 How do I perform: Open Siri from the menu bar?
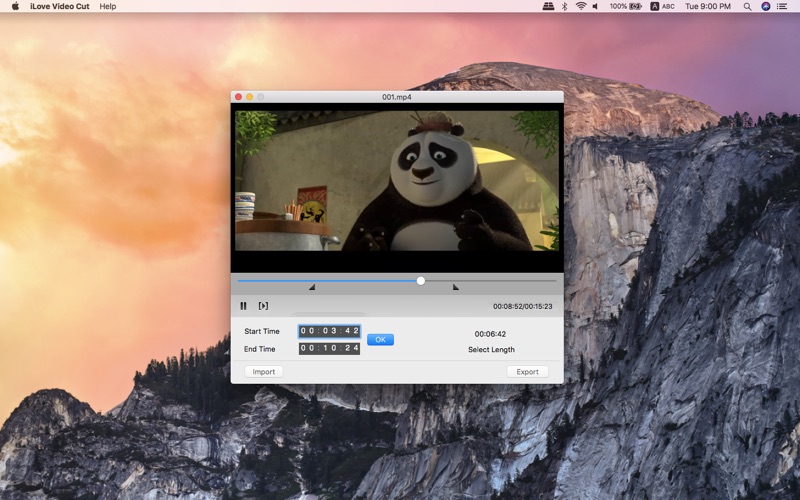click(x=765, y=6)
